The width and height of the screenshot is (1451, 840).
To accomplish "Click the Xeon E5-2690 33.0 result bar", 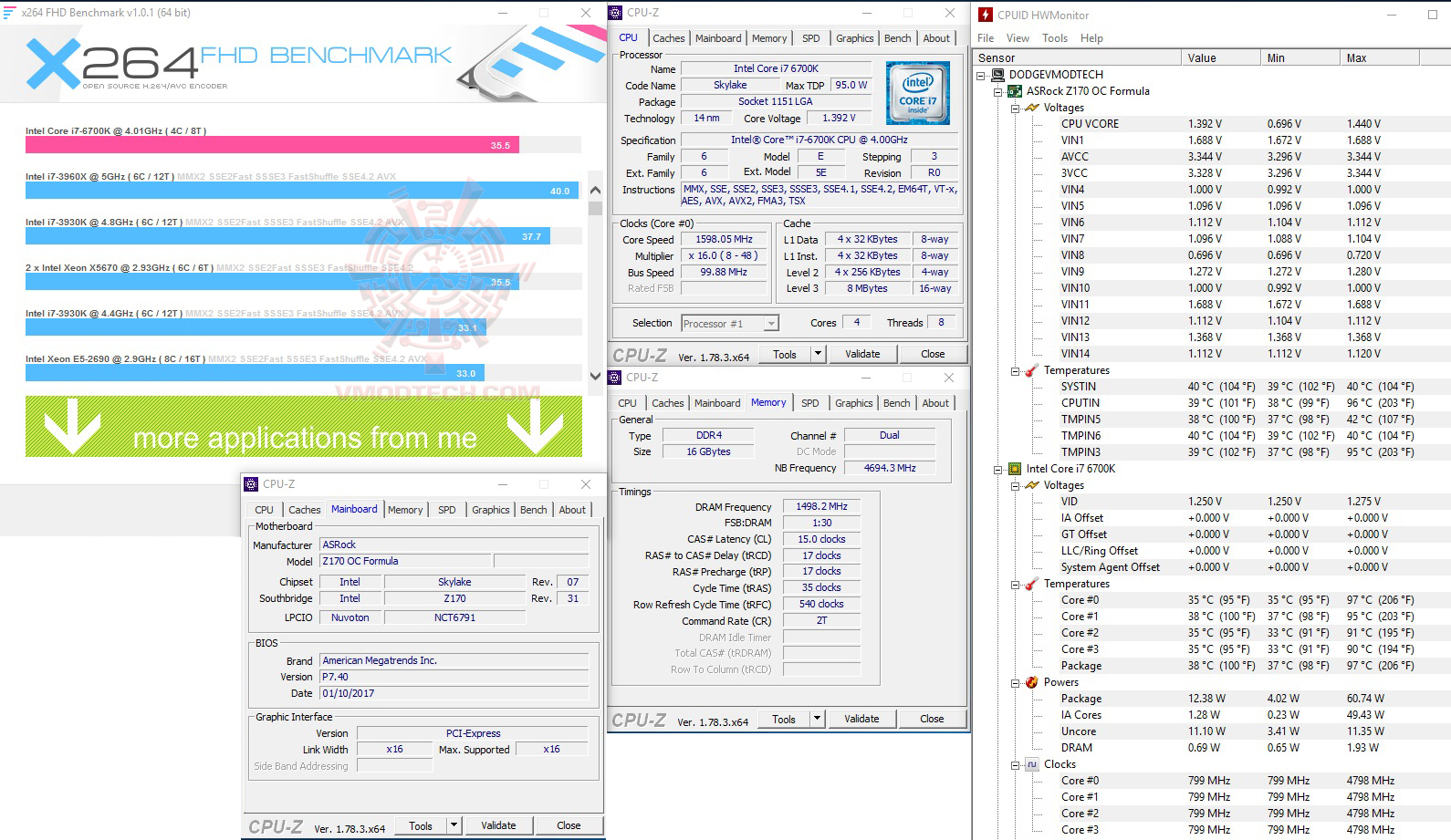I will (255, 373).
